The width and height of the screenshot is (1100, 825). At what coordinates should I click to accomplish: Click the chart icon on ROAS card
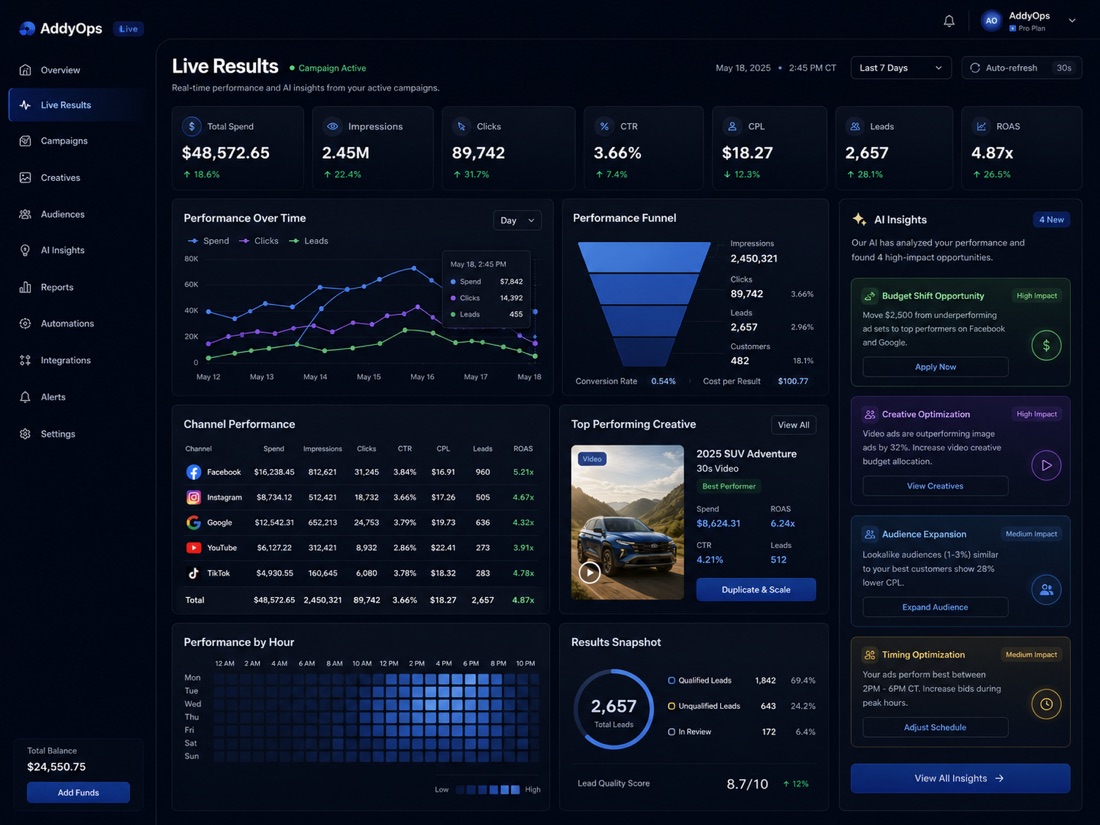tap(981, 126)
